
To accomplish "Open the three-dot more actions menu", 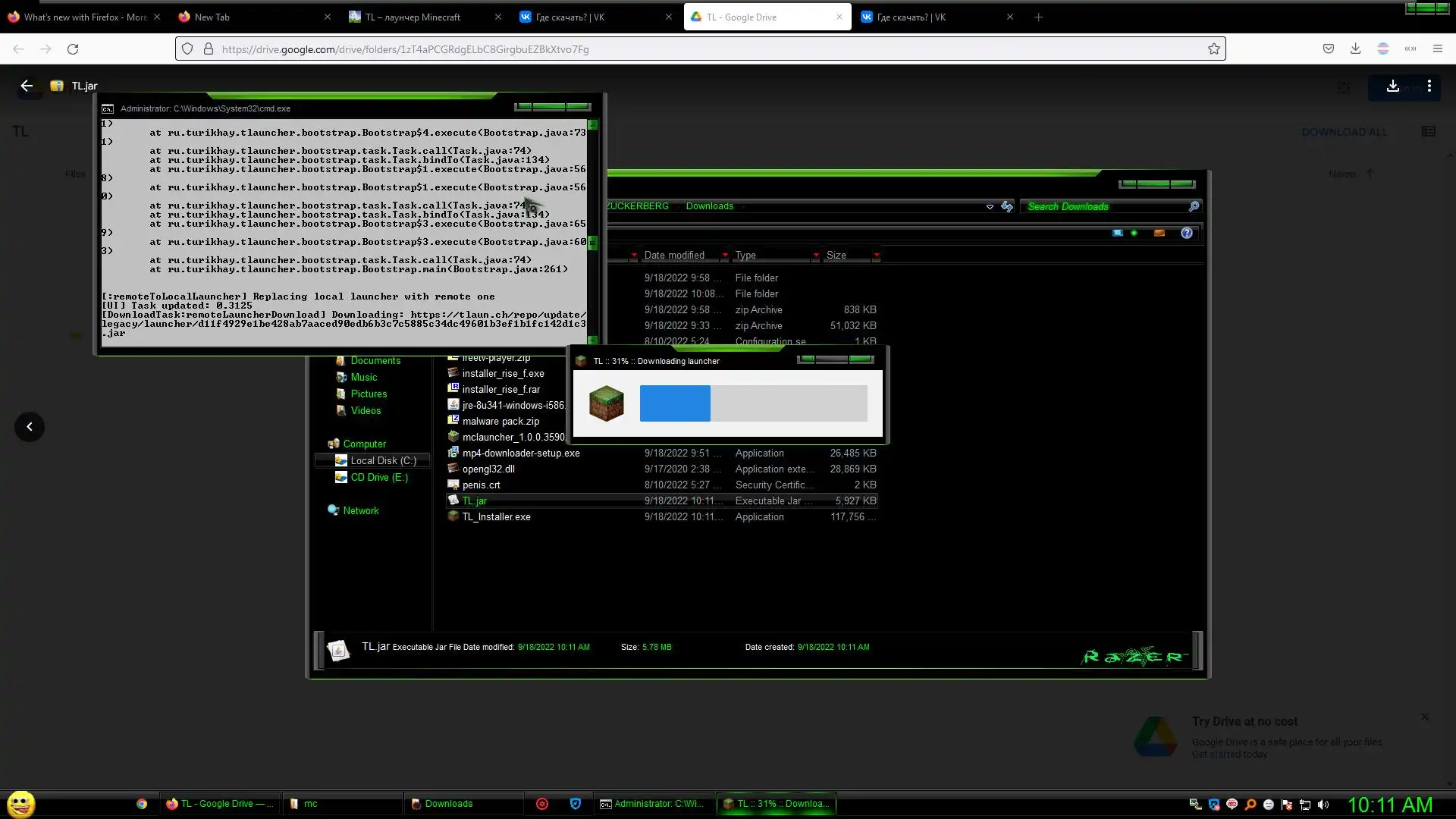I will coord(1429,86).
